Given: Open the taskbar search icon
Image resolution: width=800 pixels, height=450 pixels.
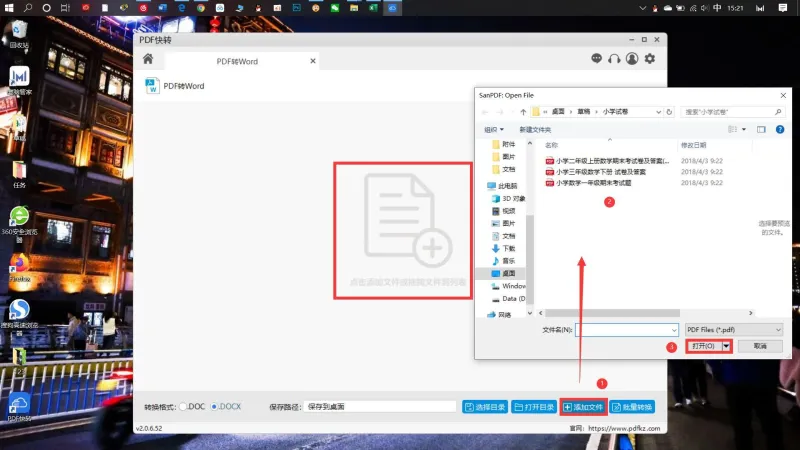Looking at the screenshot, I should [28, 8].
